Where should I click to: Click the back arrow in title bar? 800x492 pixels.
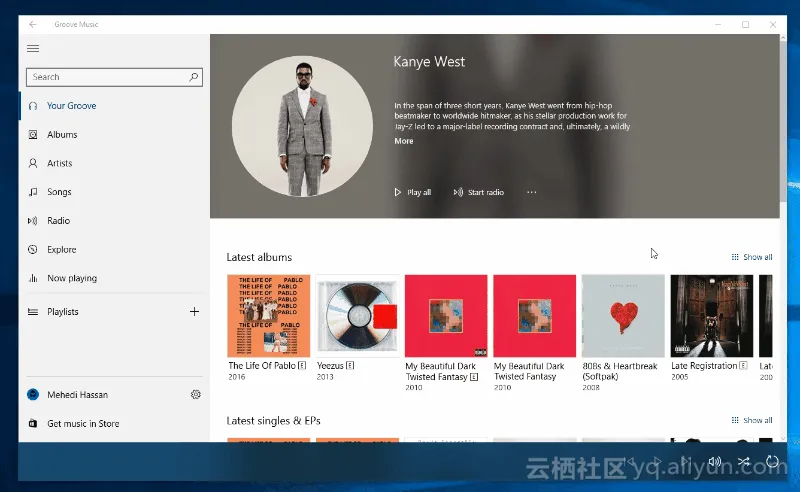tap(33, 24)
